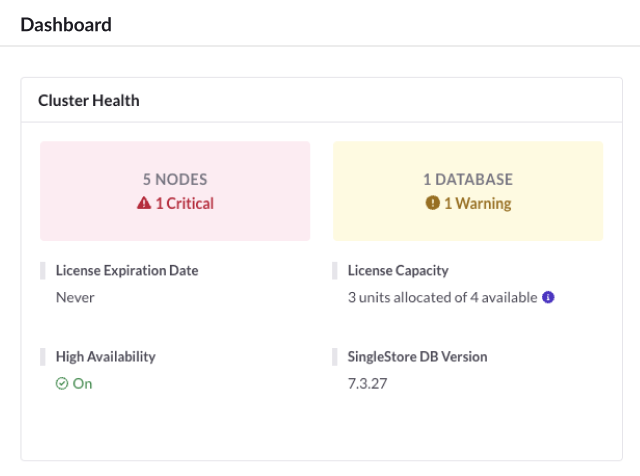Open the 1 Database warning card
Image resolution: width=640 pixels, height=476 pixels.
[x=468, y=191]
